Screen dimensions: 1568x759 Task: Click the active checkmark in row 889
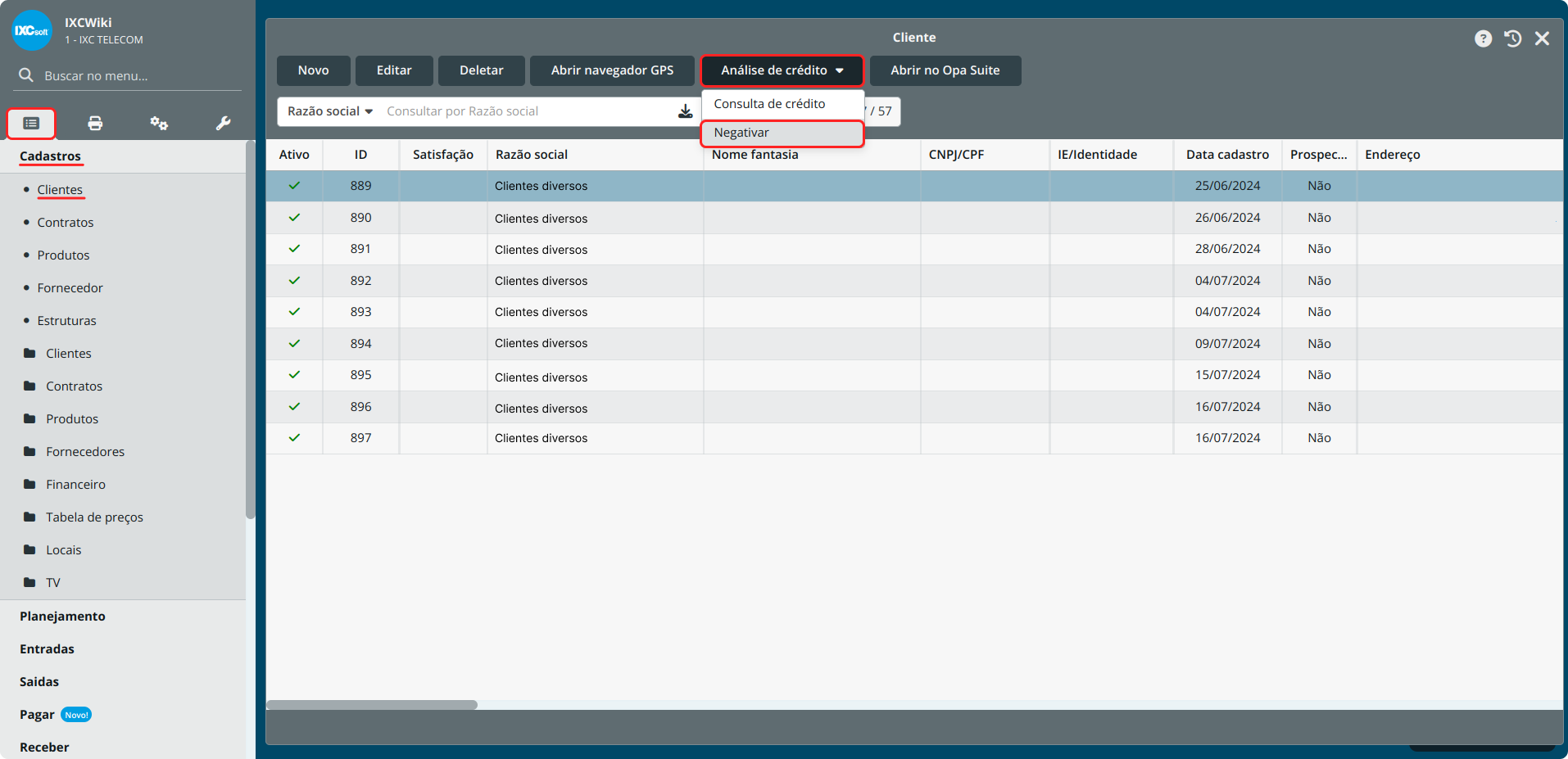pyautogui.click(x=294, y=186)
